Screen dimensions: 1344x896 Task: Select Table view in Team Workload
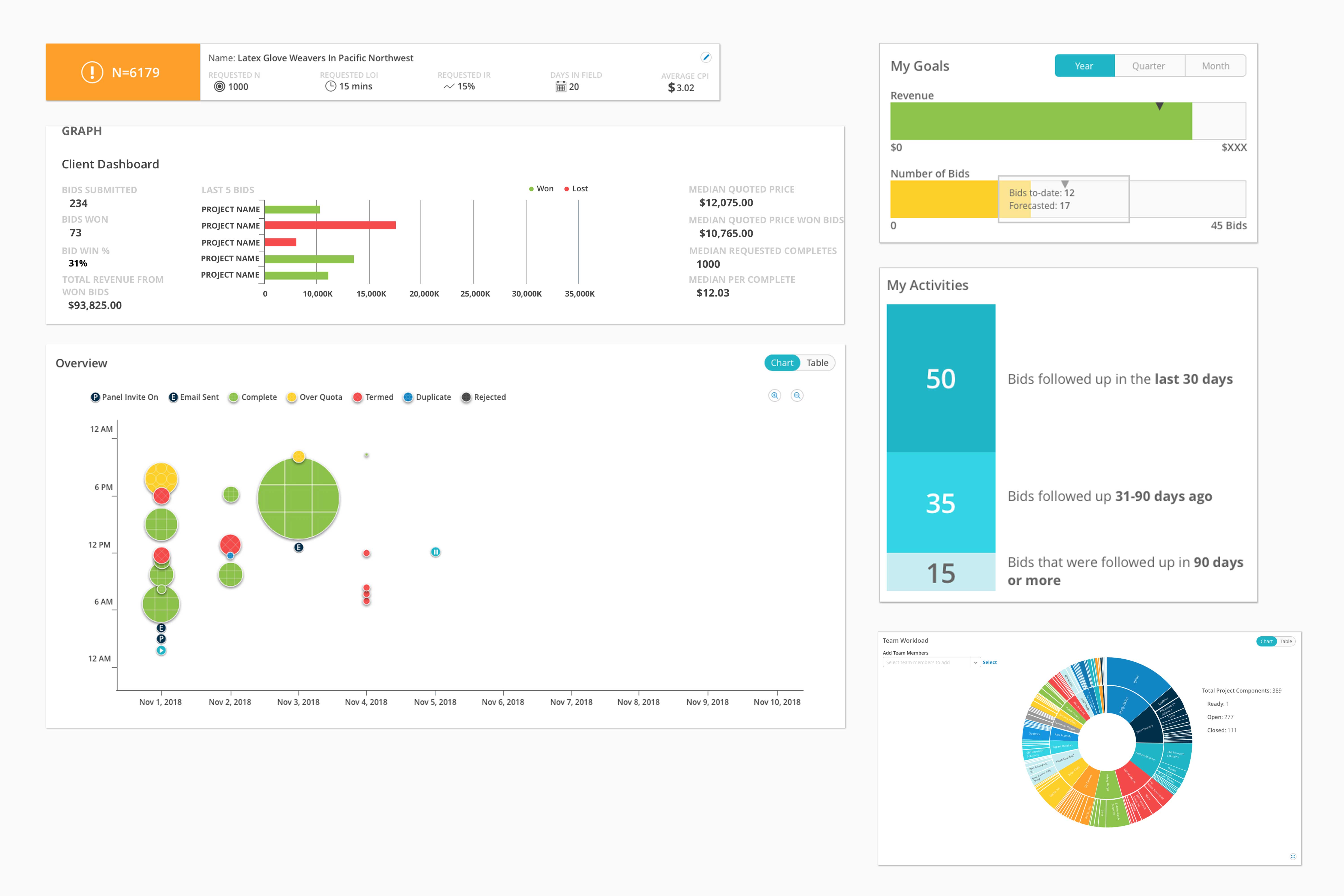pos(1286,641)
